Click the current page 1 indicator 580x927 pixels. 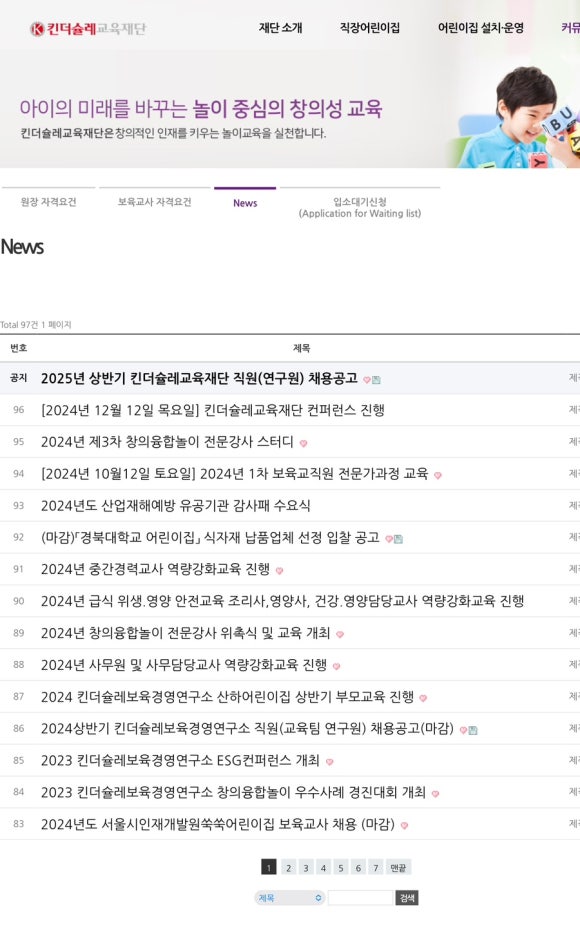click(269, 867)
